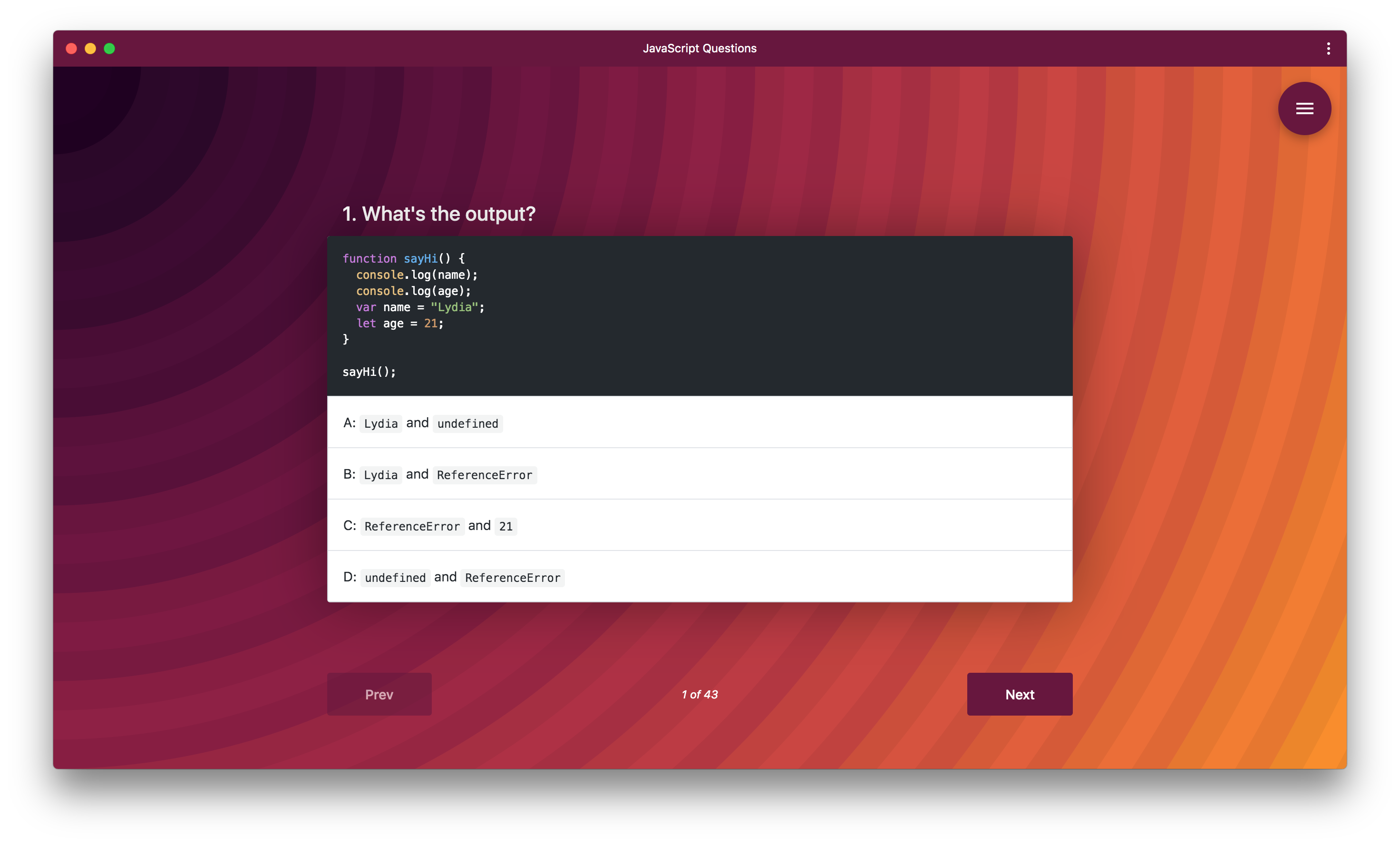
Task: Click the undefined code tag in option A
Action: (x=467, y=423)
